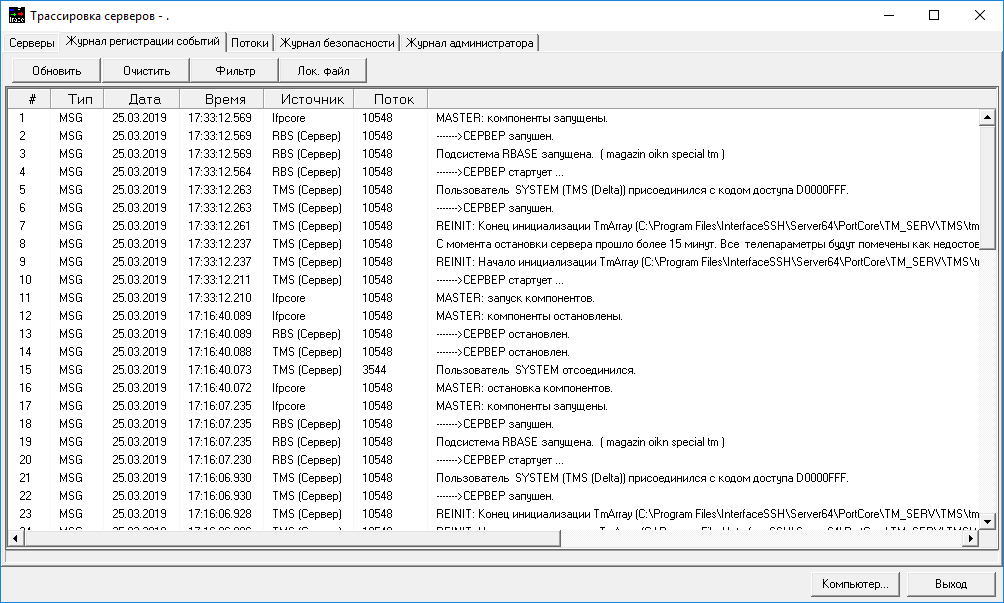Click the Тип column header

click(x=79, y=99)
